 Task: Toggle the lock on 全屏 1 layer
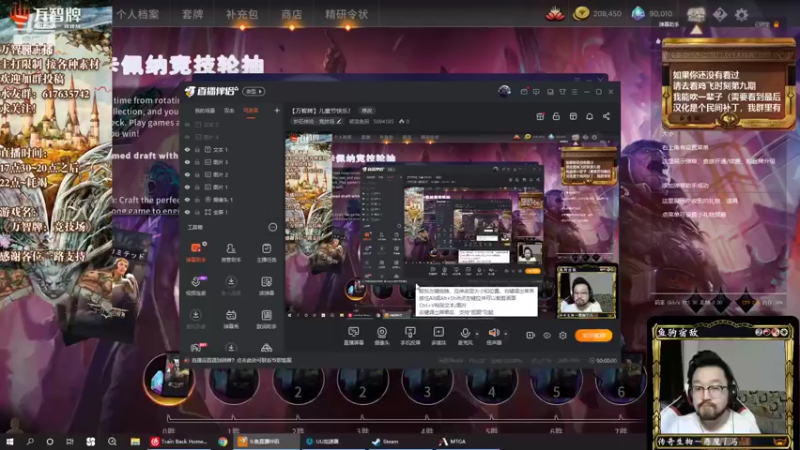[x=197, y=212]
